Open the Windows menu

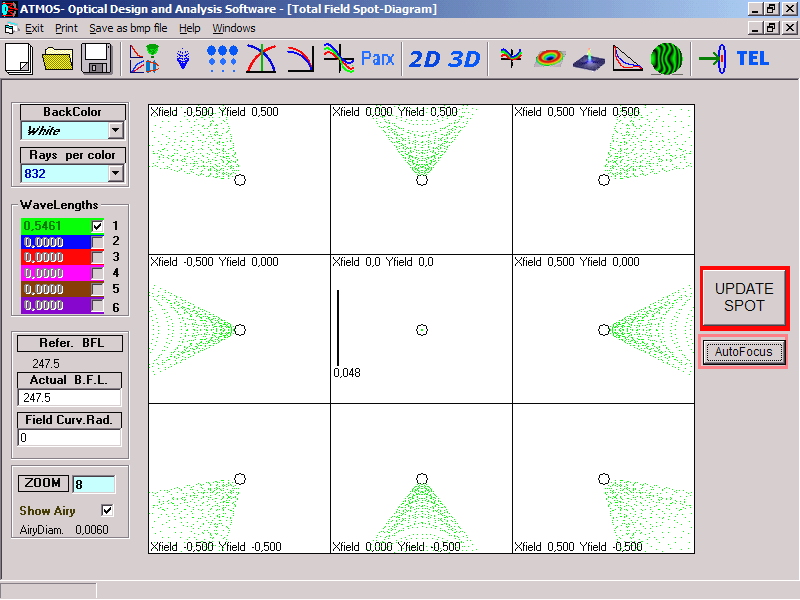[x=234, y=28]
